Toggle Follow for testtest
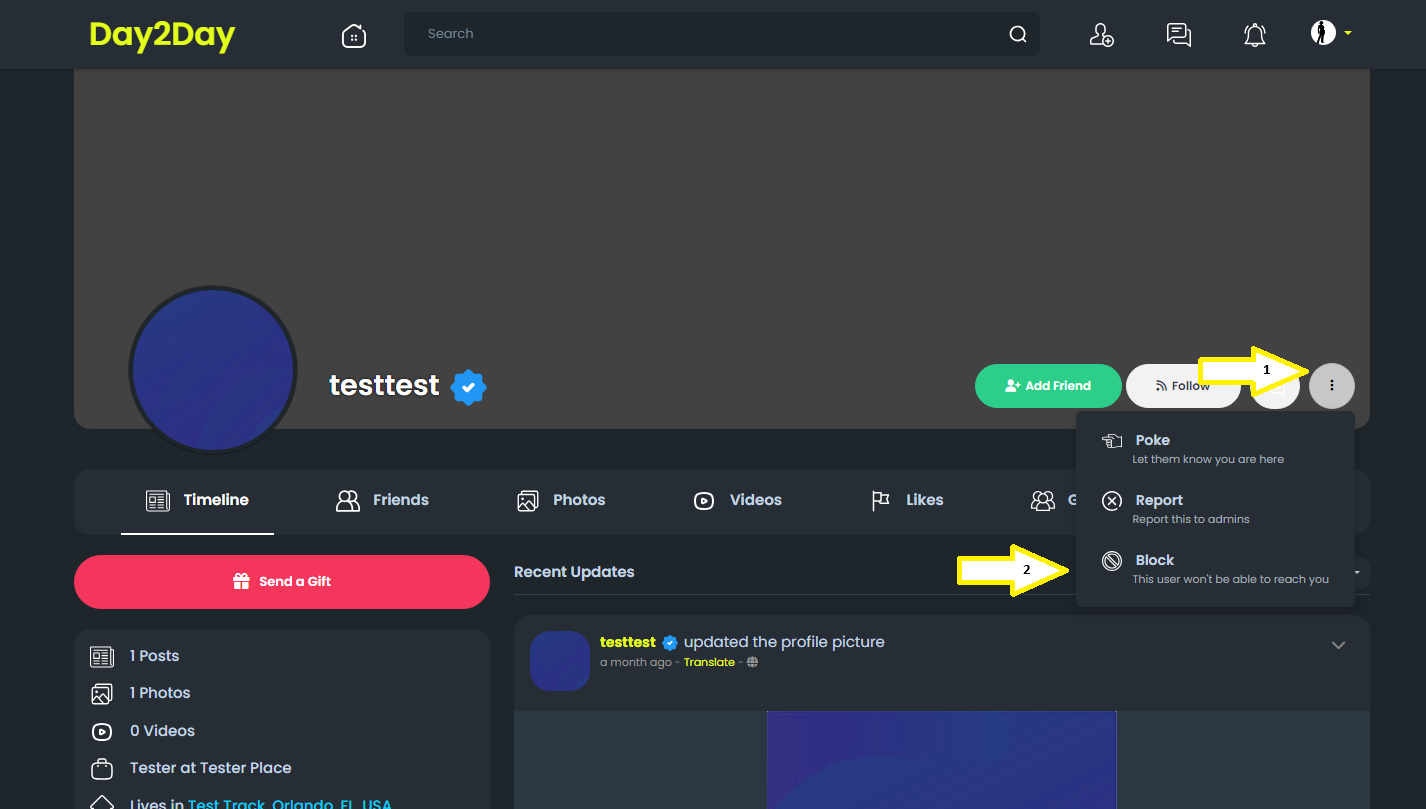 click(x=1183, y=385)
